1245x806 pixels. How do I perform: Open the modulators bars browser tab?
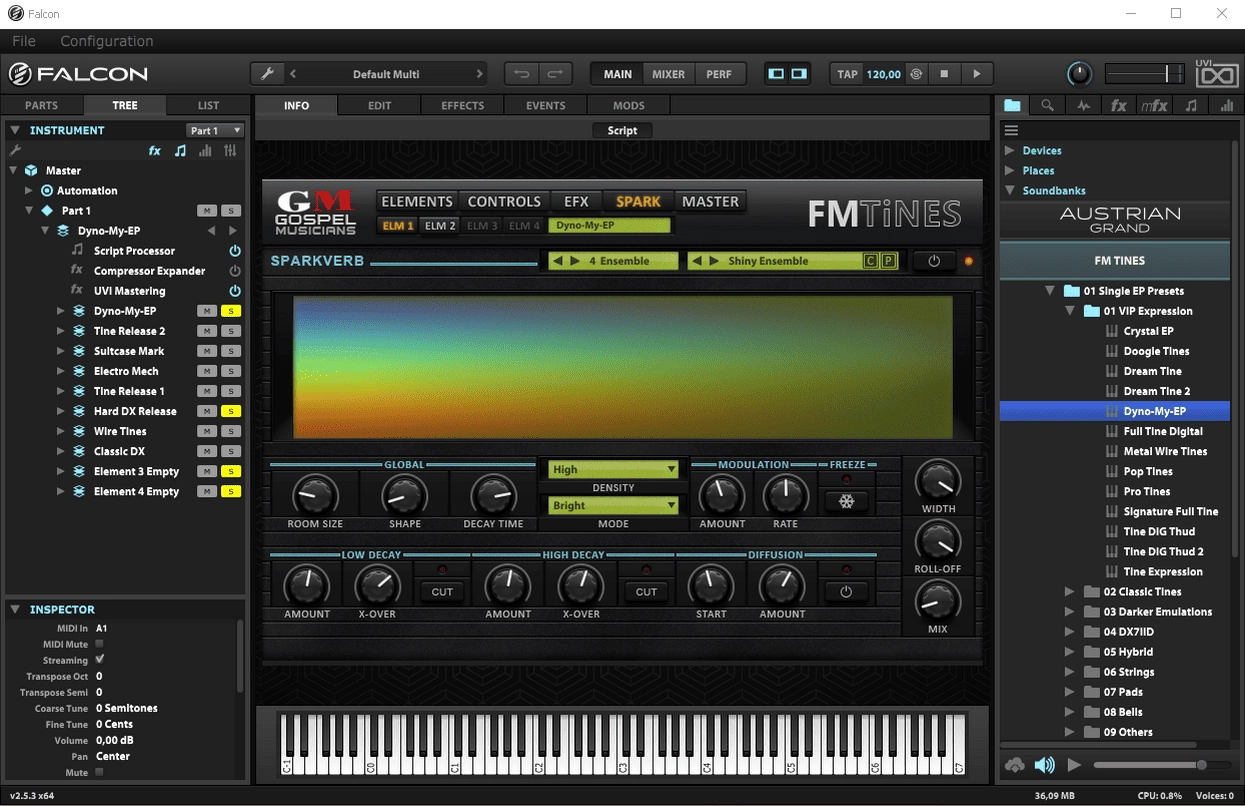[1226, 105]
